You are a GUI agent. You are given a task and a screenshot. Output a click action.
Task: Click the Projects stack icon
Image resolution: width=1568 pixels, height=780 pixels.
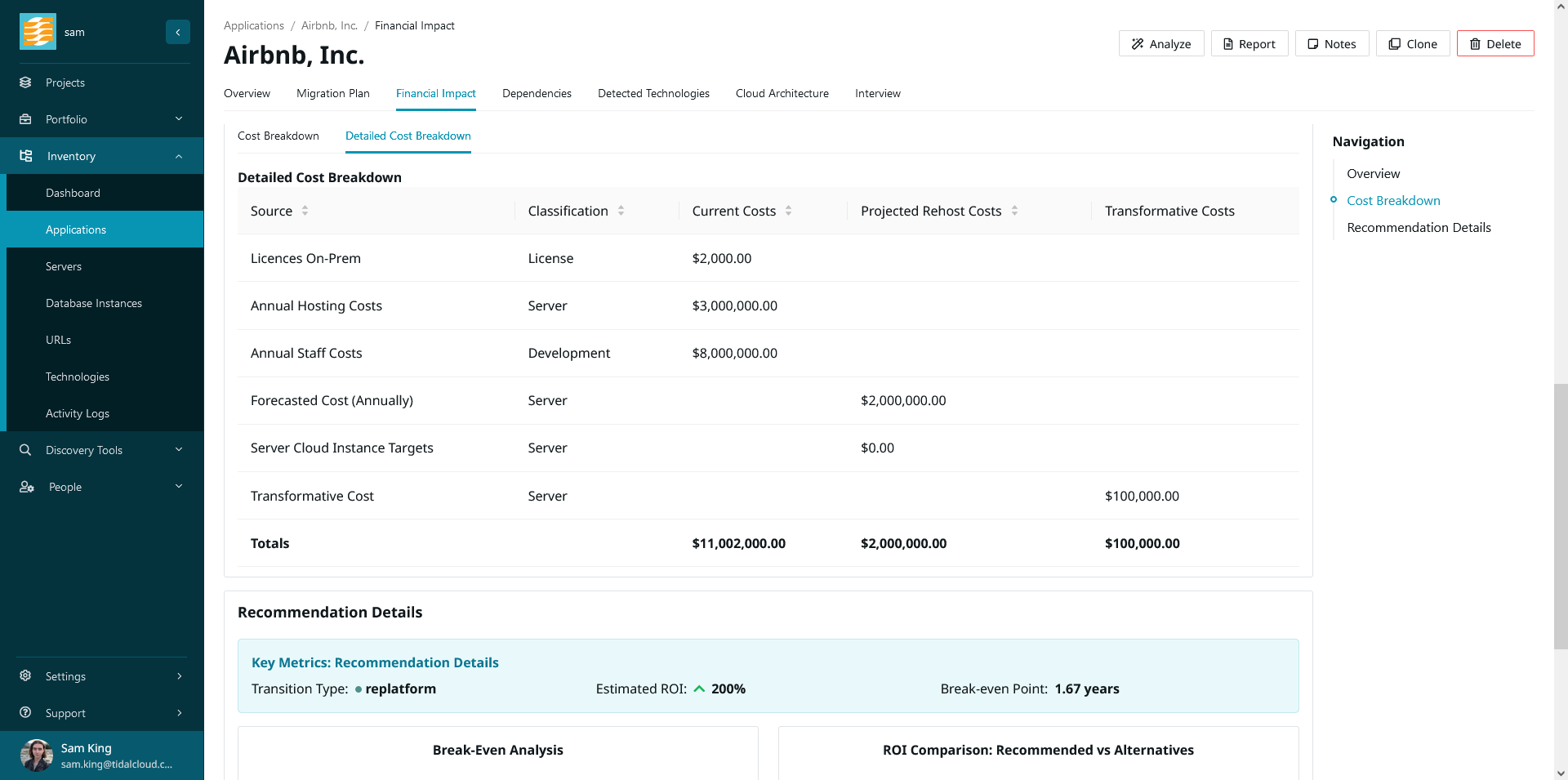point(25,82)
